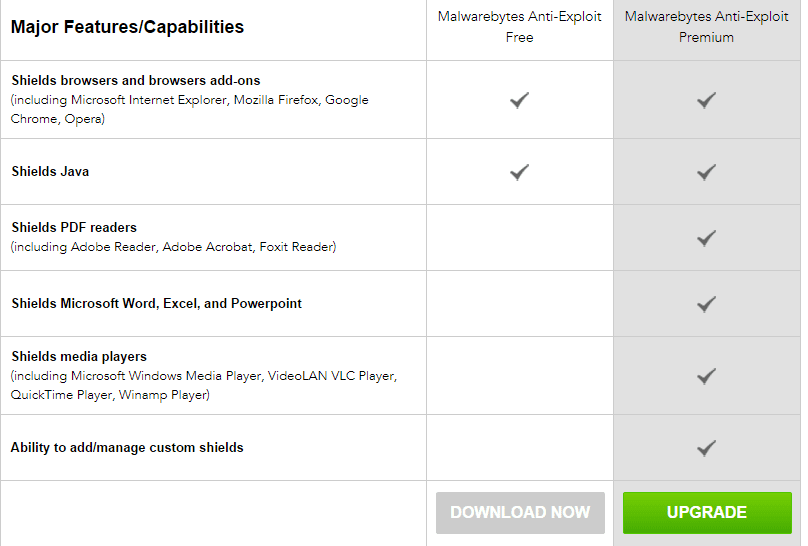Viewport: 808px width, 546px height.
Task: Click the Shields Java feature label
Action: coord(50,171)
